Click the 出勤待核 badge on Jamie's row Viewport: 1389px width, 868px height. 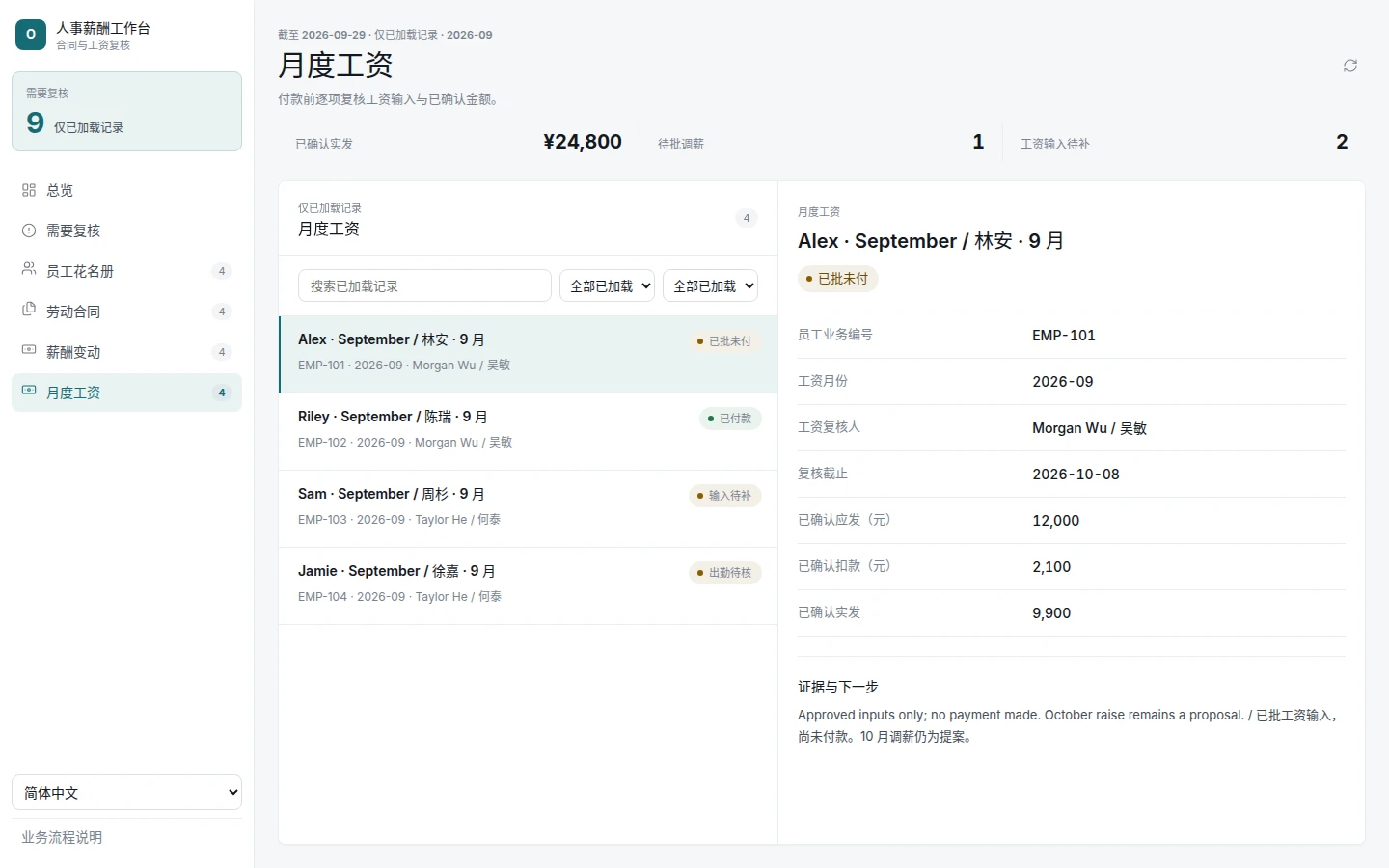725,573
